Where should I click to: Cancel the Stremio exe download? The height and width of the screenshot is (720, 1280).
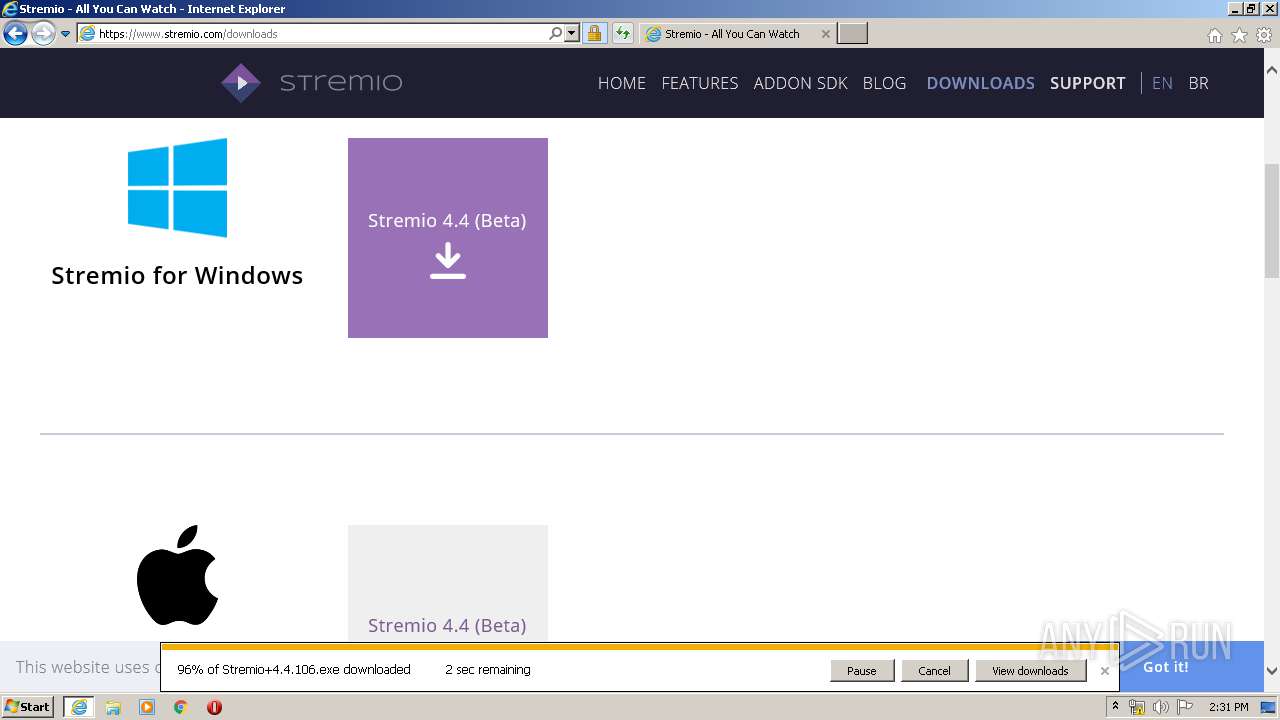[934, 671]
